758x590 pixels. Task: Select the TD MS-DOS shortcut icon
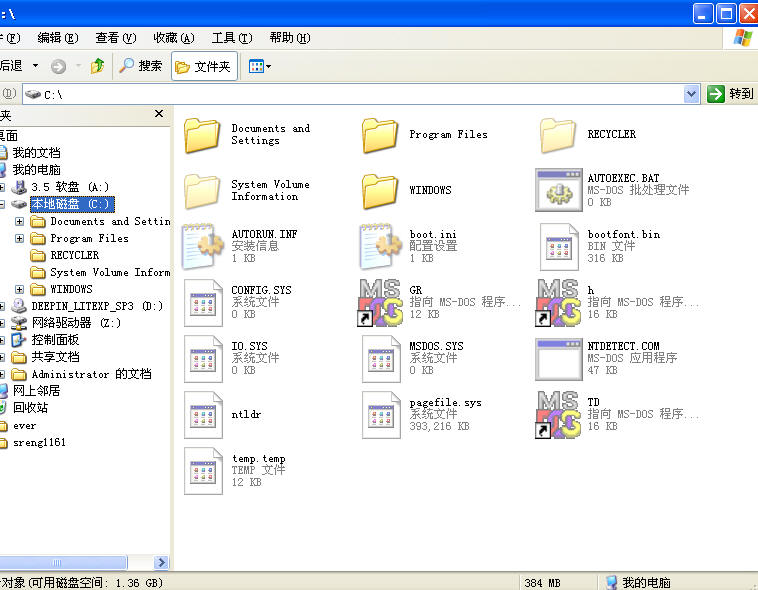click(x=558, y=415)
